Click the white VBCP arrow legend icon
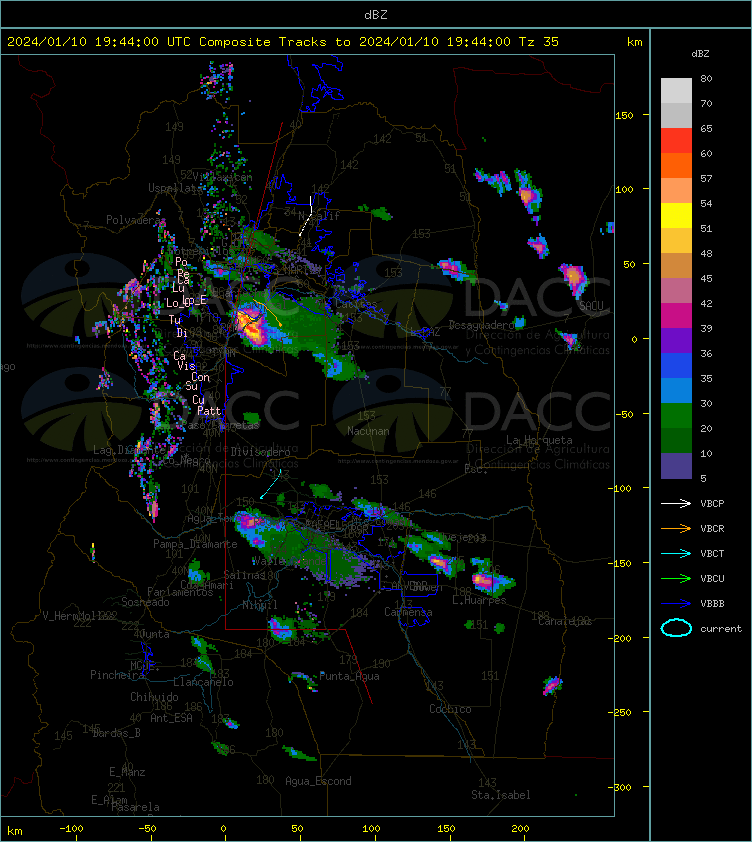This screenshot has height=842, width=752. point(676,503)
